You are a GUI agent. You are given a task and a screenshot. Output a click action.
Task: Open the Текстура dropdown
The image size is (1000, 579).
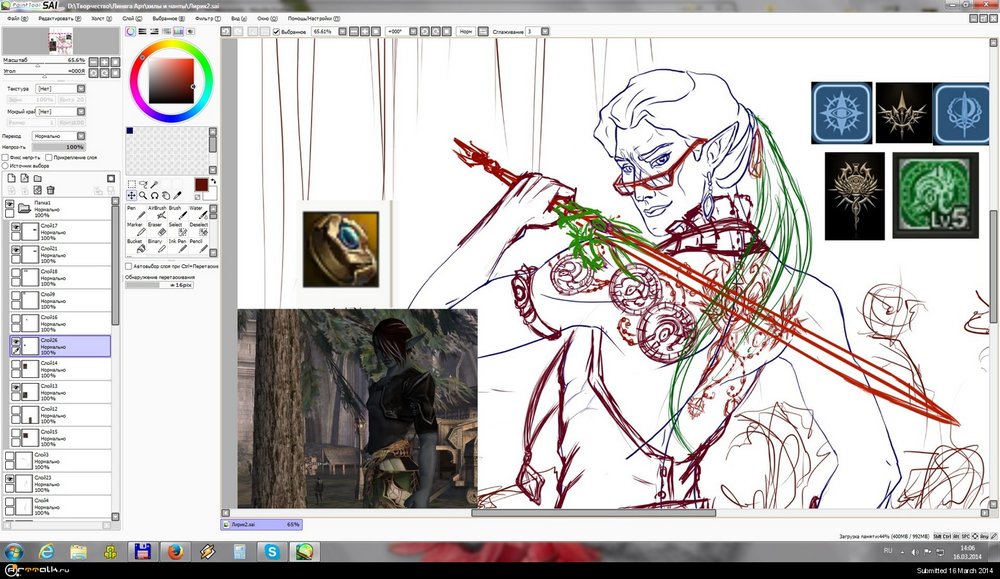pos(60,88)
